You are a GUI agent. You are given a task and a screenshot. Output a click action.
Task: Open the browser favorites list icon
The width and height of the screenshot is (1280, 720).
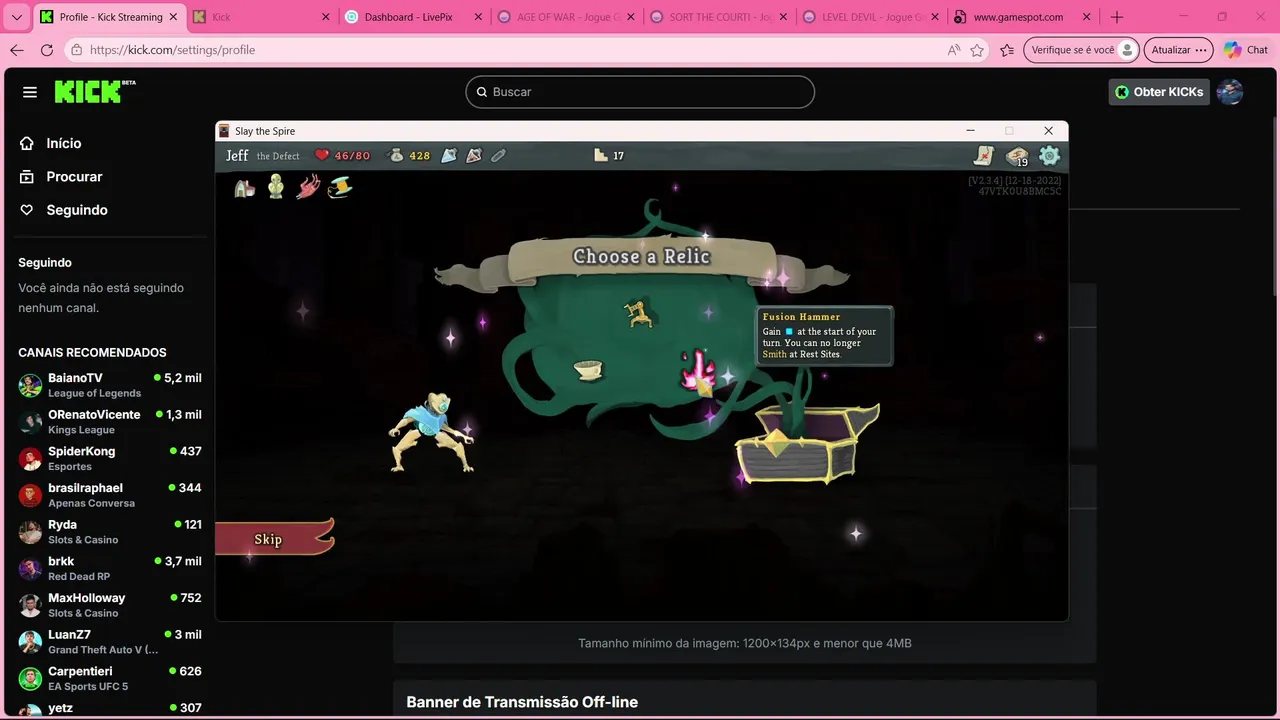1007,50
